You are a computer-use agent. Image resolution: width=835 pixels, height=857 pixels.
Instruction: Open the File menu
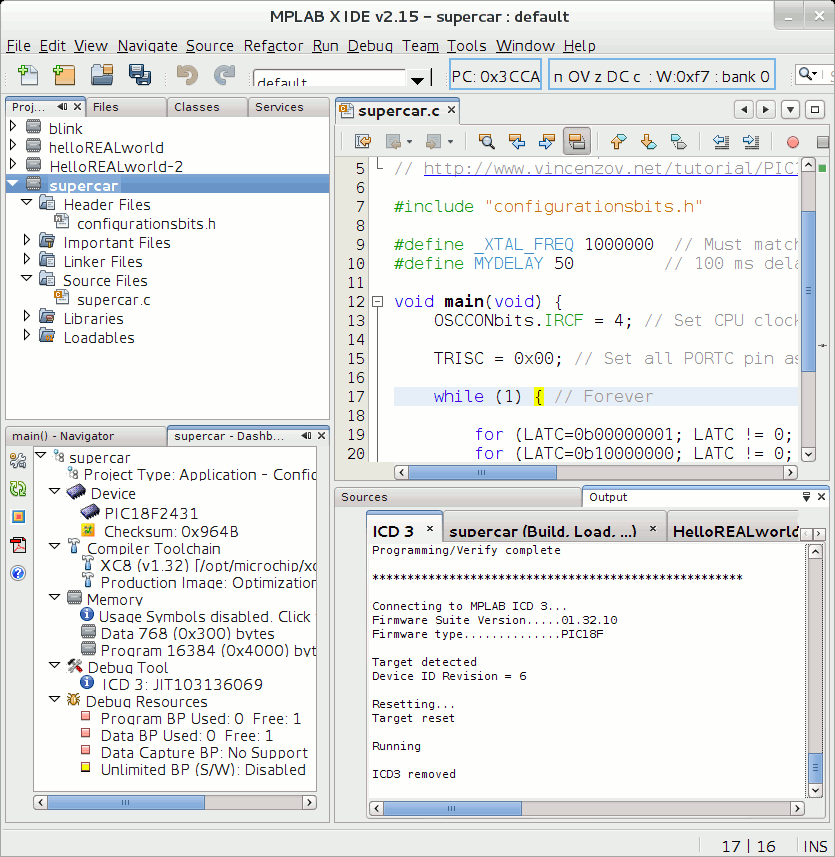pos(19,46)
